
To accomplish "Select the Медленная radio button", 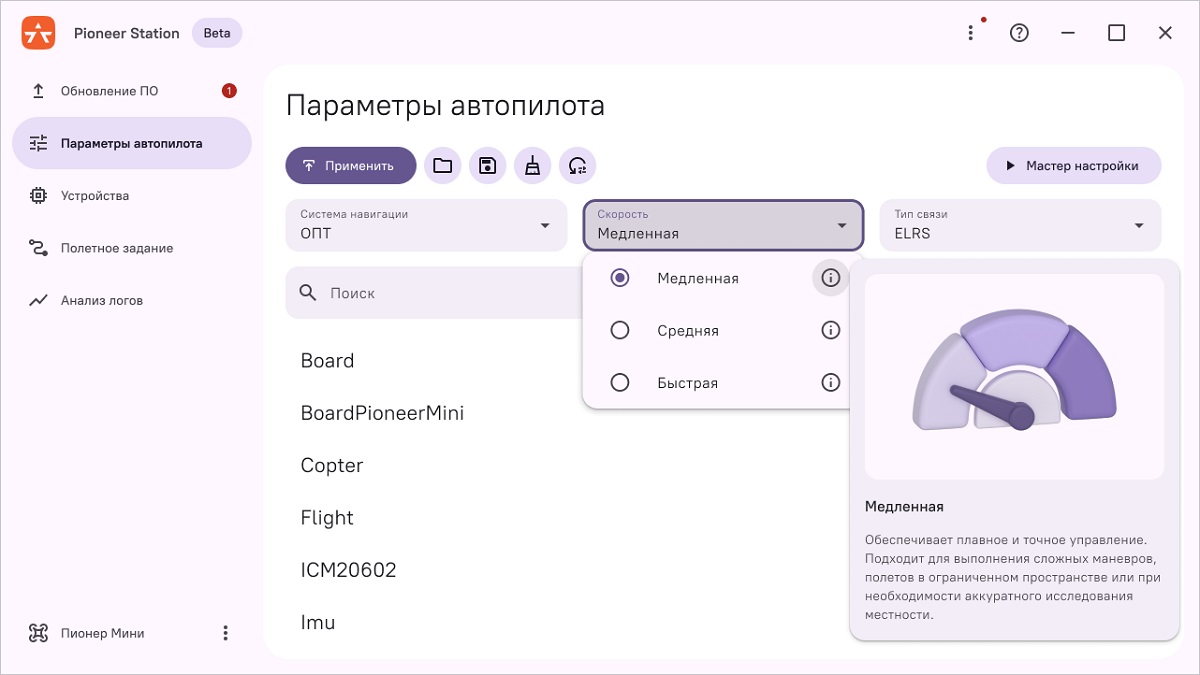I will 620,278.
